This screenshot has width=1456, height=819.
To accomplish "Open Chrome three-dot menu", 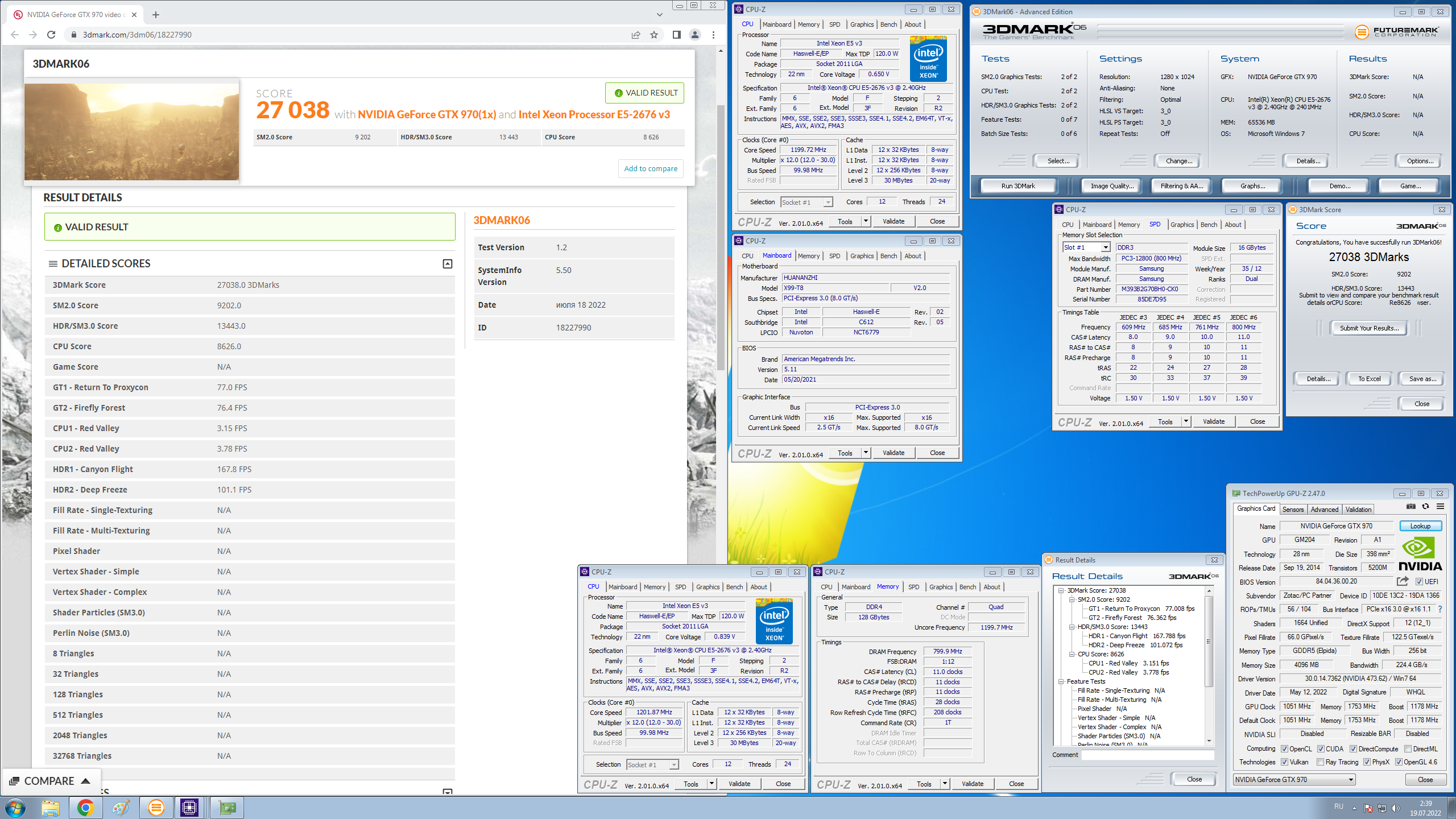I will 713,35.
